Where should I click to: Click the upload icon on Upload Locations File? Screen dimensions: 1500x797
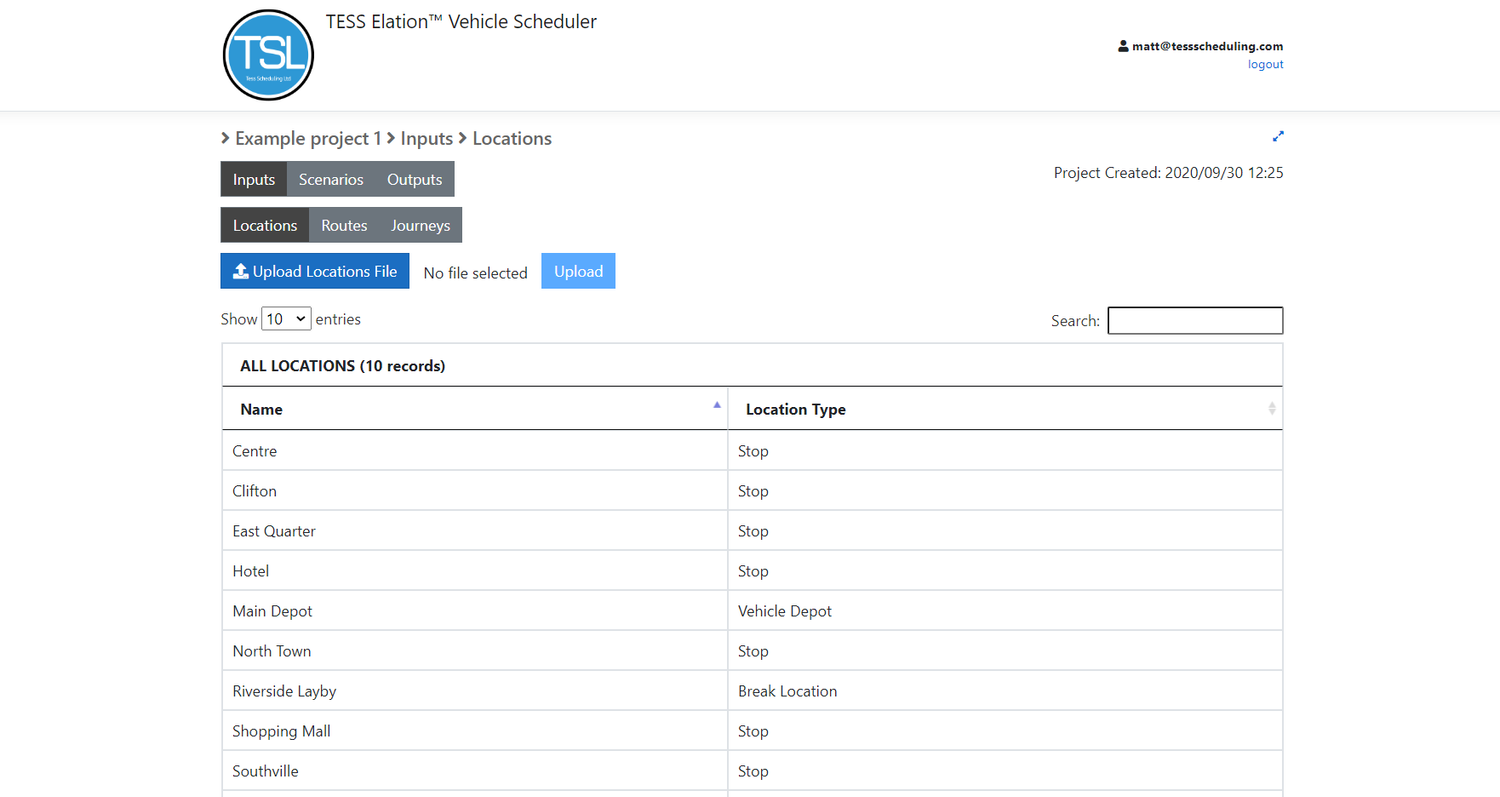click(x=240, y=270)
